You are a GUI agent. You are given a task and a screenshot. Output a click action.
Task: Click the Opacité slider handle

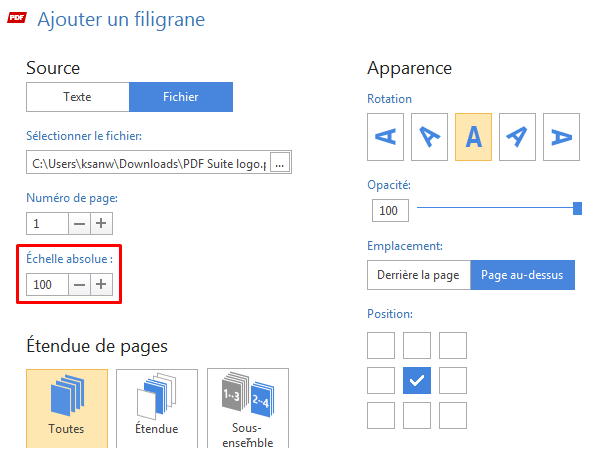[577, 208]
